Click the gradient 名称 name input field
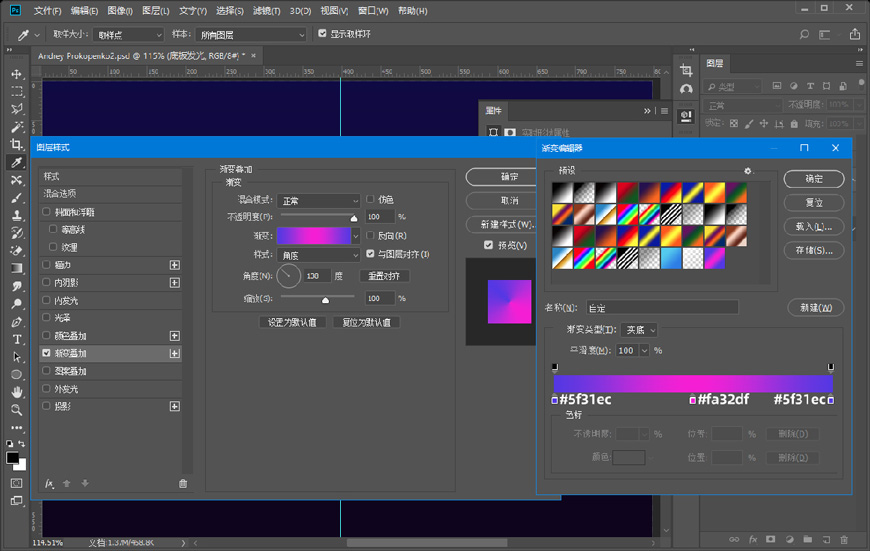Image resolution: width=870 pixels, height=551 pixels. click(662, 307)
